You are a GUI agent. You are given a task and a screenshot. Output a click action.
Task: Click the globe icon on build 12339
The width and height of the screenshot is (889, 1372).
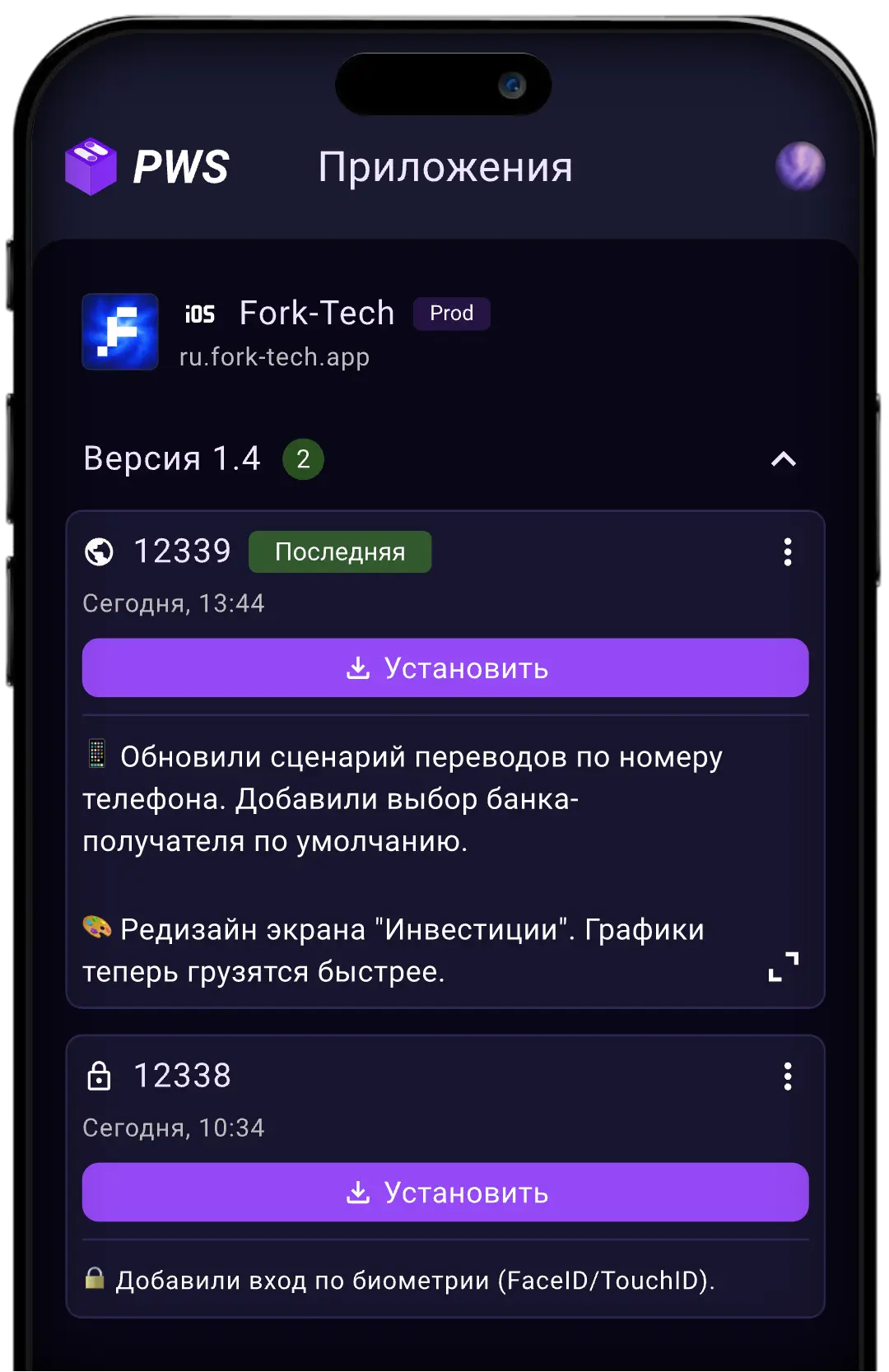[100, 551]
